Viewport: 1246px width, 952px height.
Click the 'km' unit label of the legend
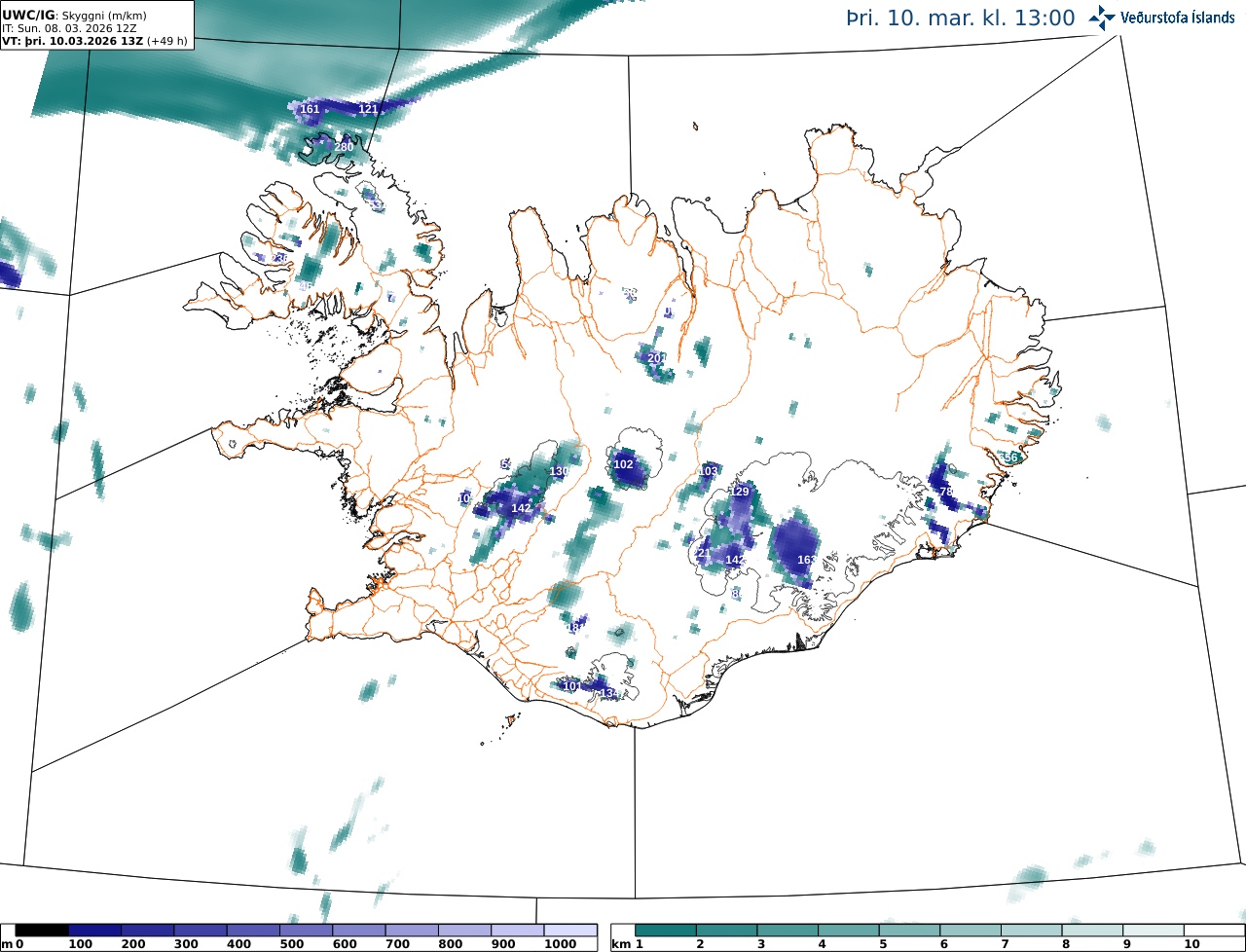coord(621,944)
